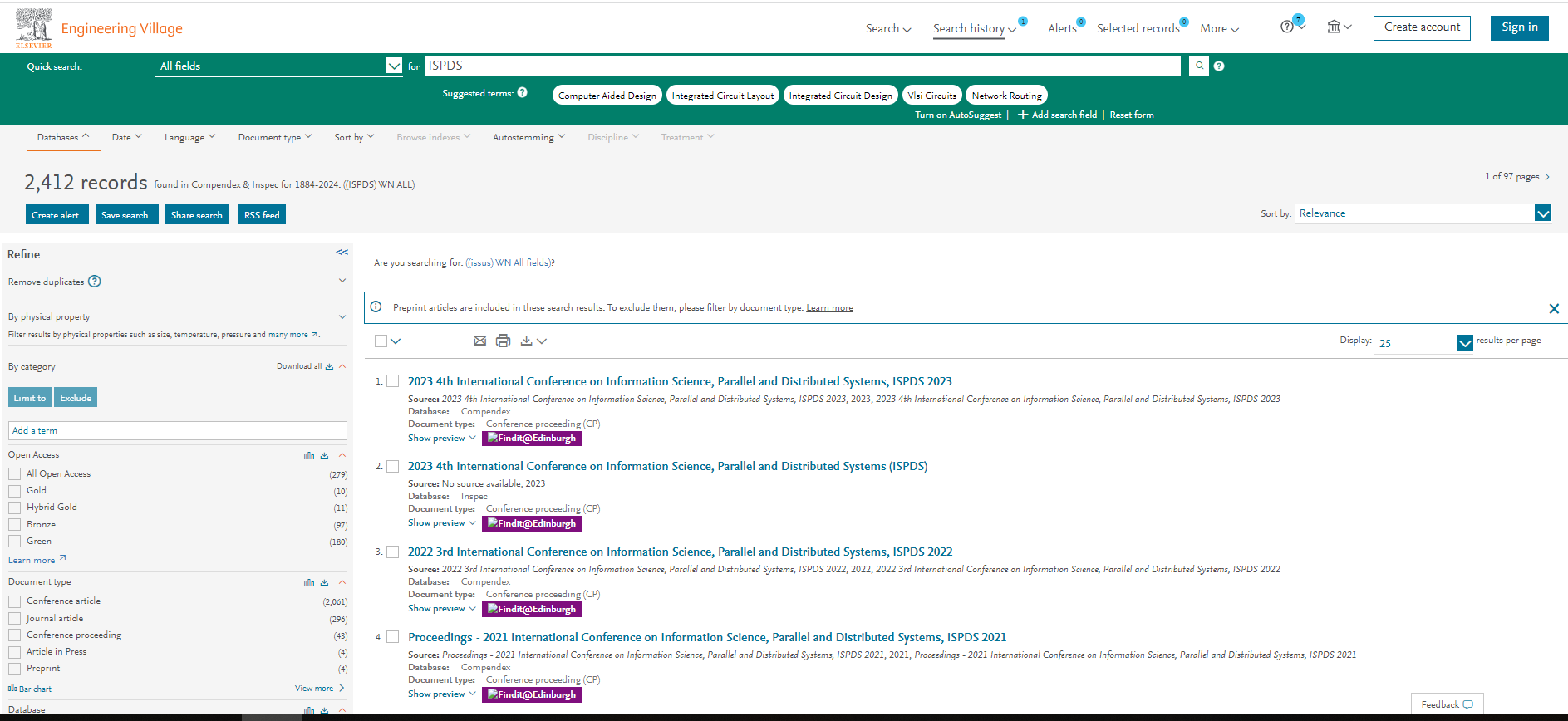Click Turn on AutoSuggest
1568x721 pixels.
(958, 115)
